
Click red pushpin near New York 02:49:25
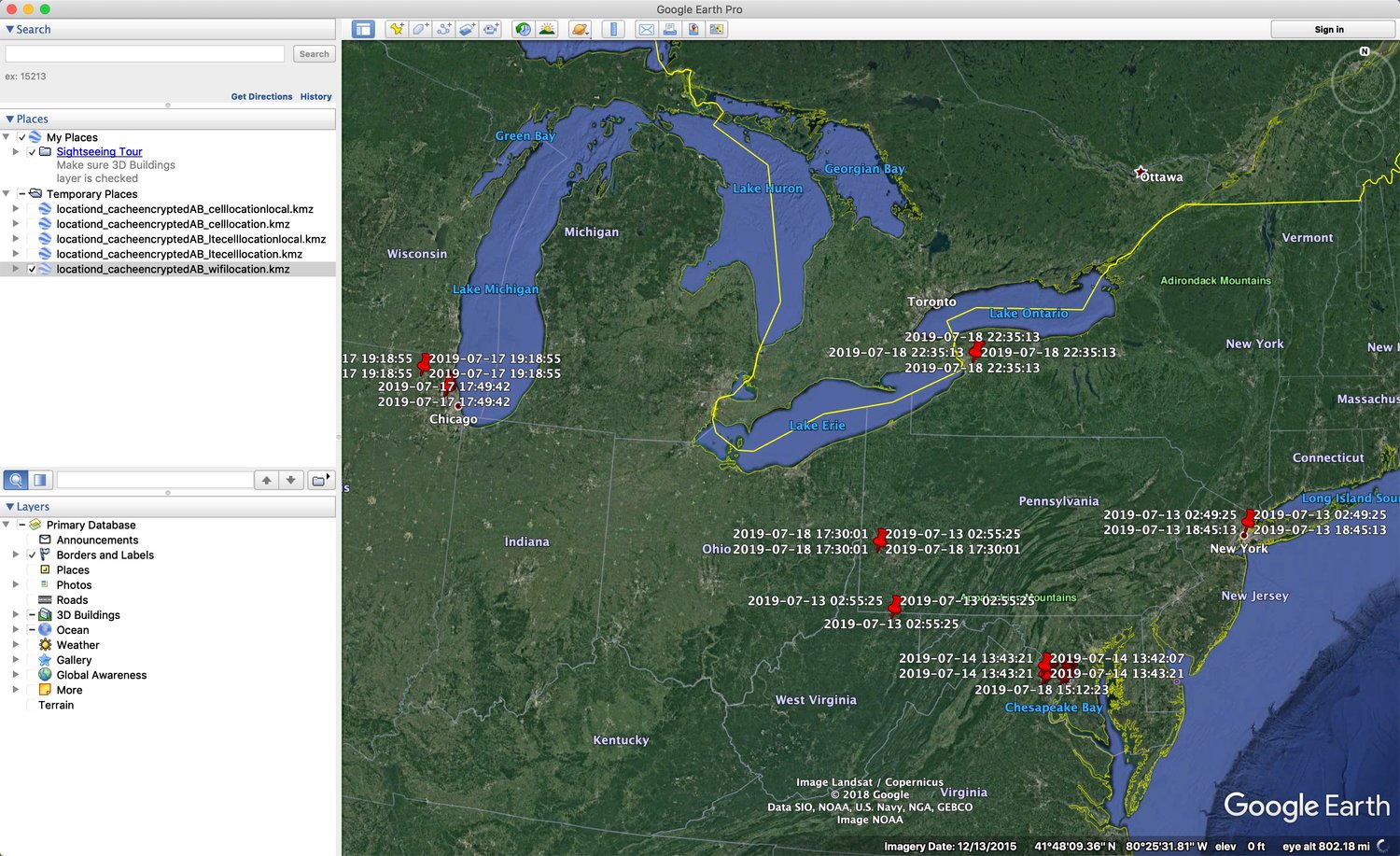tap(1248, 519)
